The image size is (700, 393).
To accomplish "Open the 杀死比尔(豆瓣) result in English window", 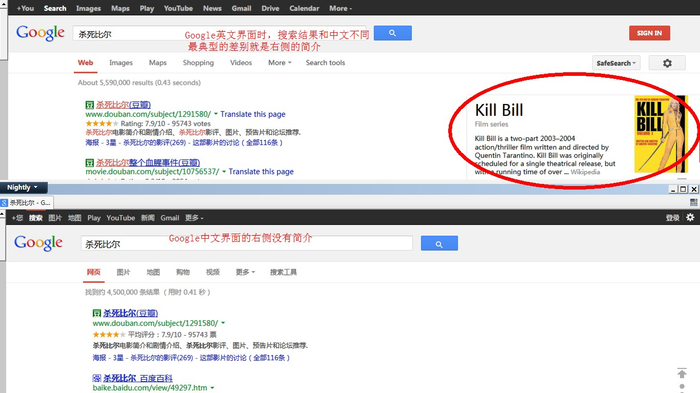I will point(123,105).
